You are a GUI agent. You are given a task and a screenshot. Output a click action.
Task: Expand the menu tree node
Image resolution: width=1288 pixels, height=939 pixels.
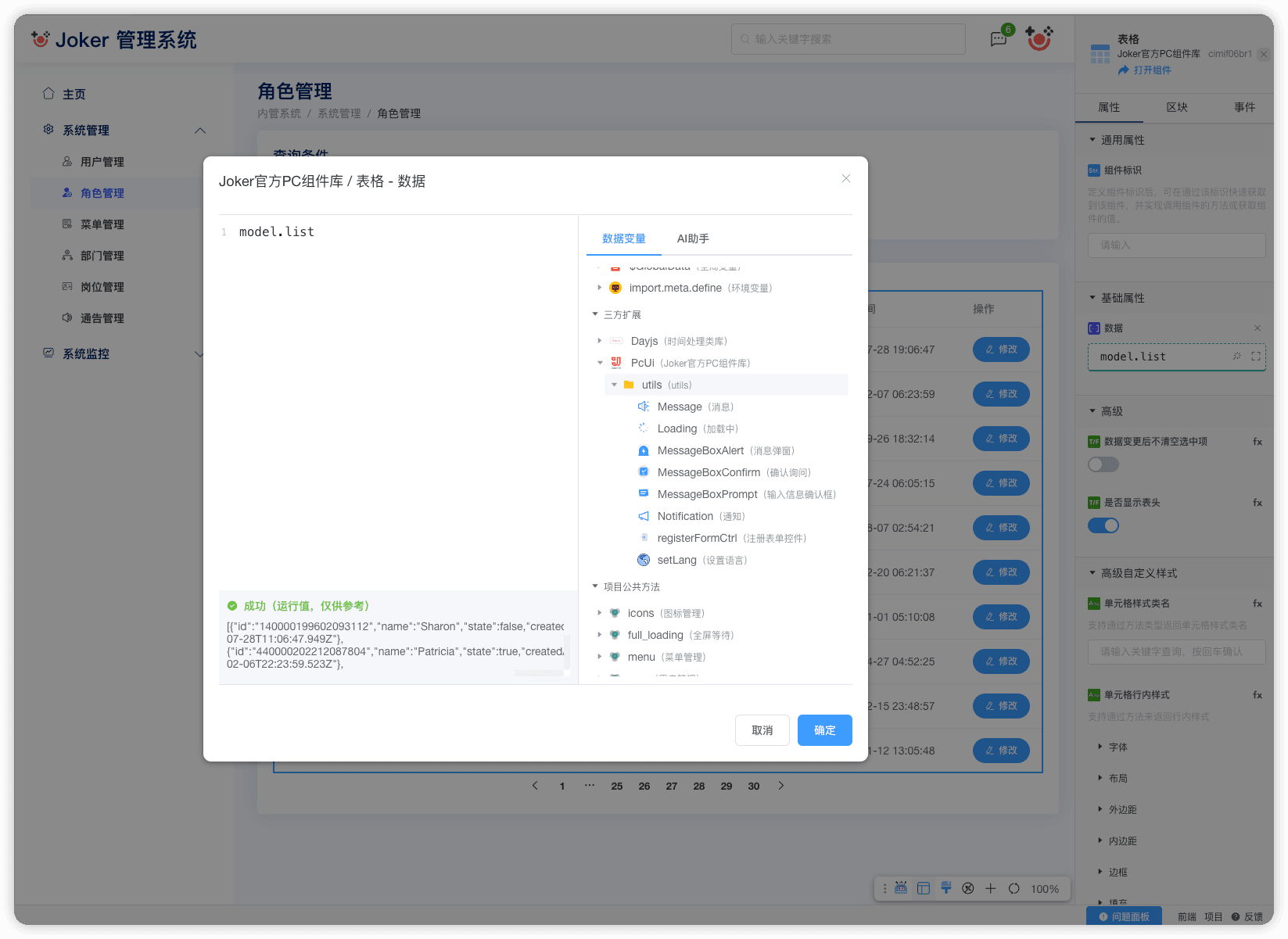600,657
